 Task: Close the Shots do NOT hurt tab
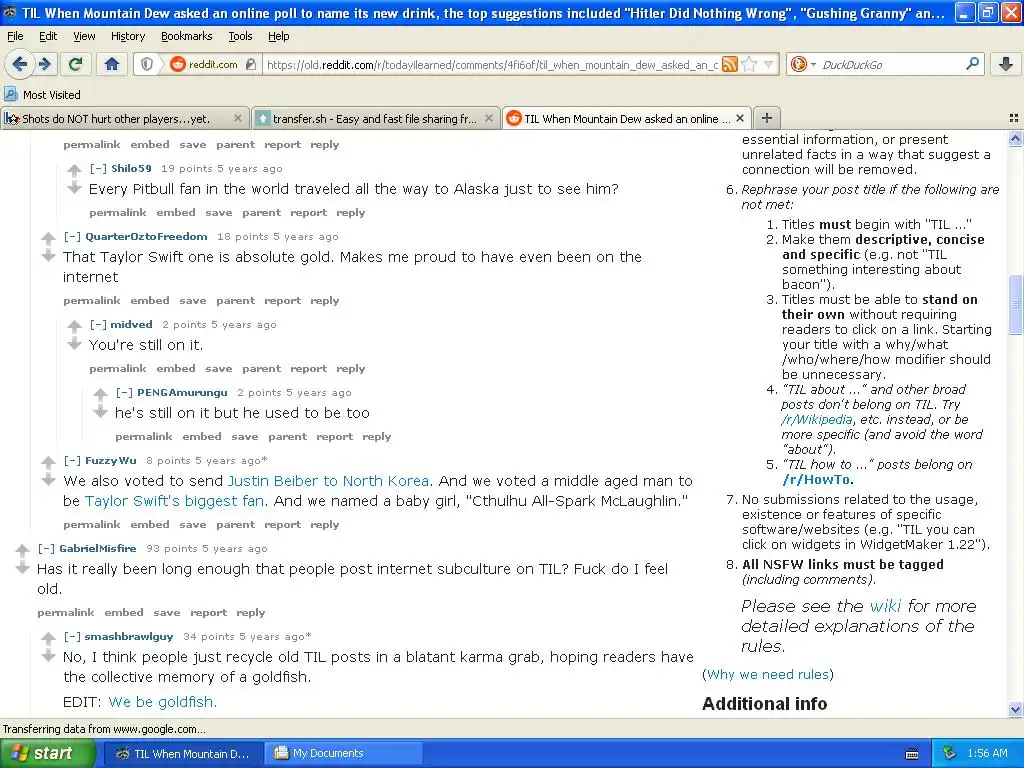click(238, 118)
